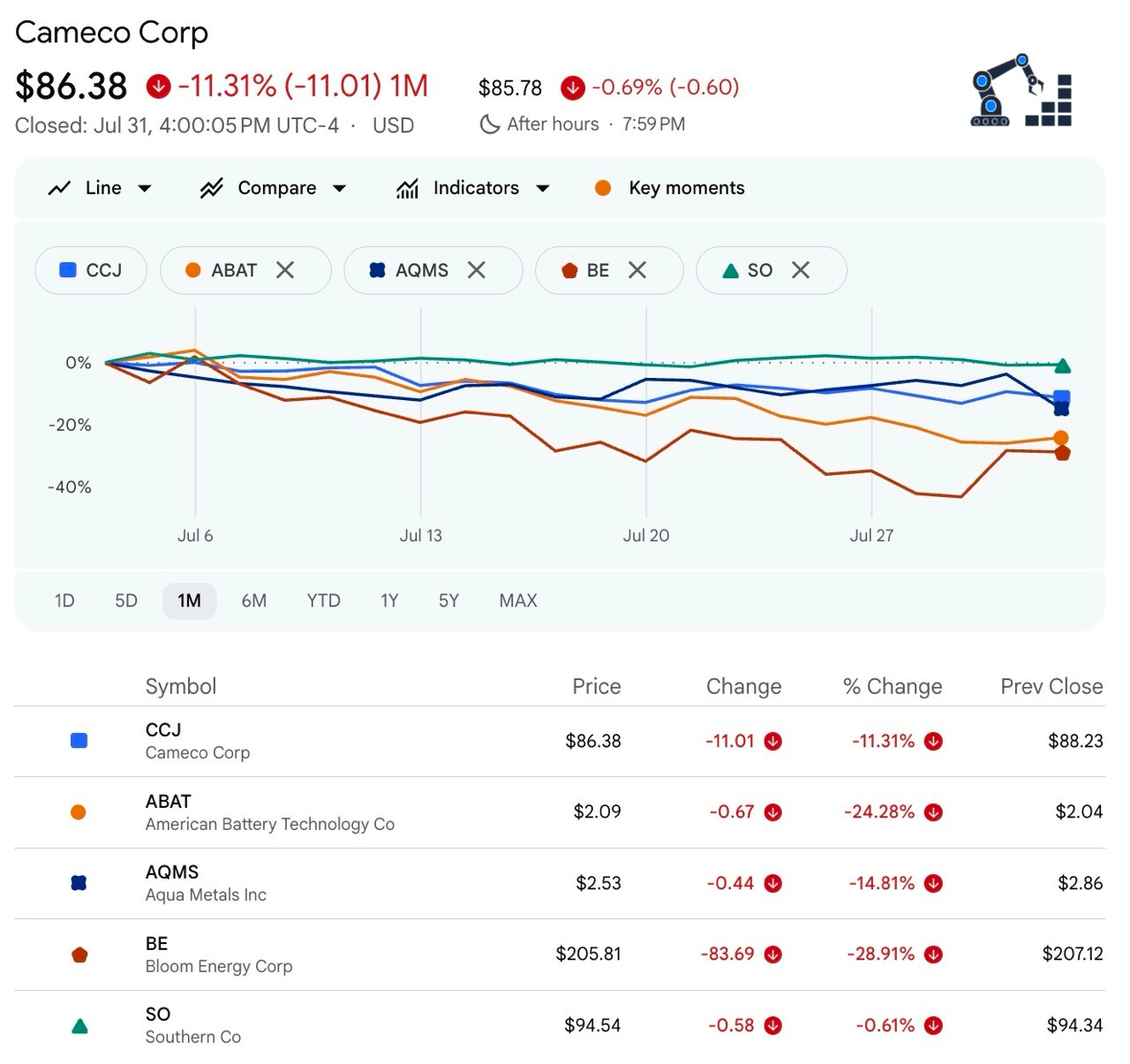The width and height of the screenshot is (1130, 1064).
Task: Expand the Indicators dropdown arrow
Action: [x=543, y=188]
